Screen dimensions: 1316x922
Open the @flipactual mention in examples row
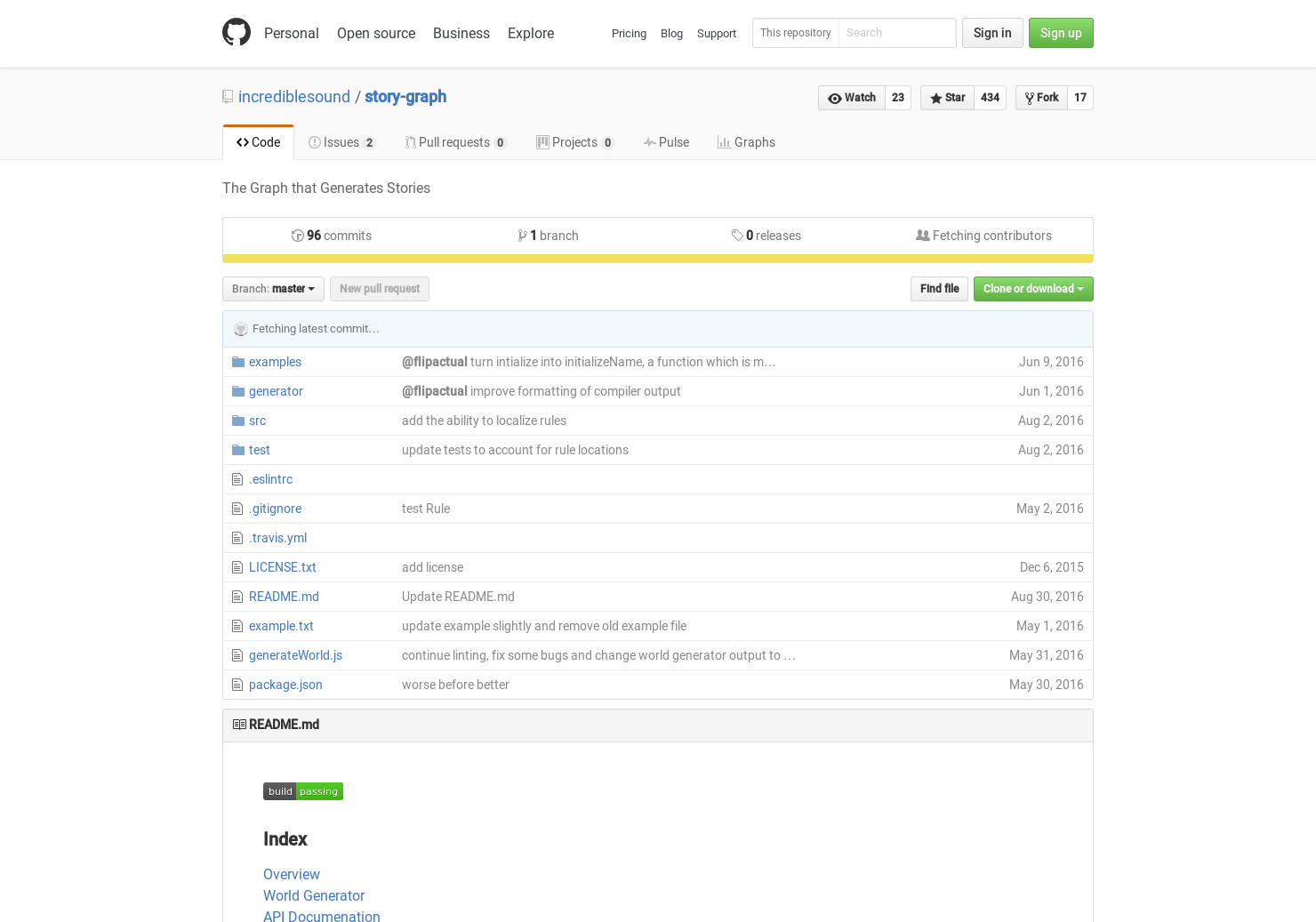[x=435, y=362]
